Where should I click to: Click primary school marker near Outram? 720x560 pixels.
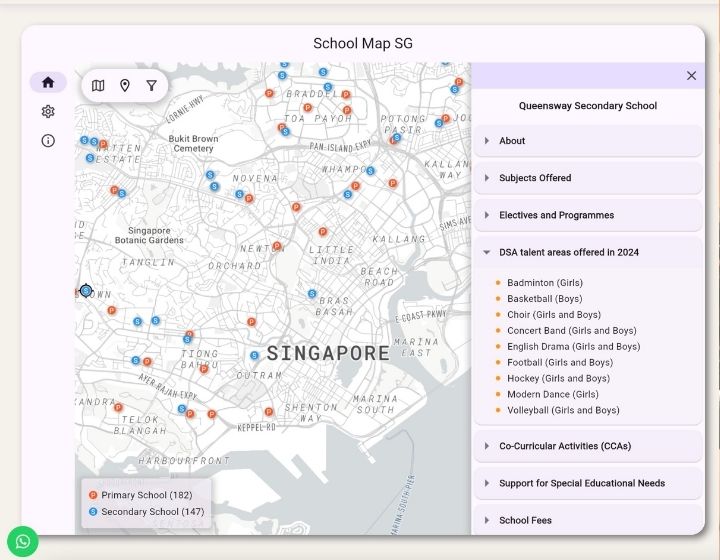(251, 322)
